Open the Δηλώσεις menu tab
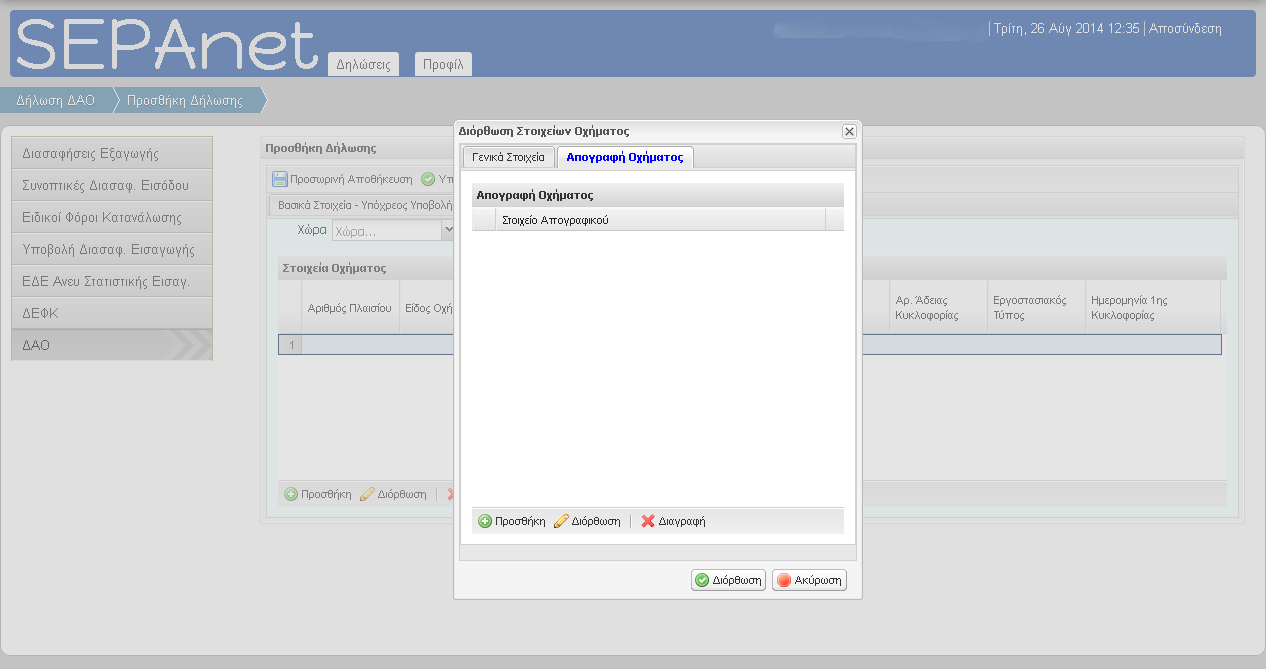The image size is (1266, 669). tap(363, 64)
